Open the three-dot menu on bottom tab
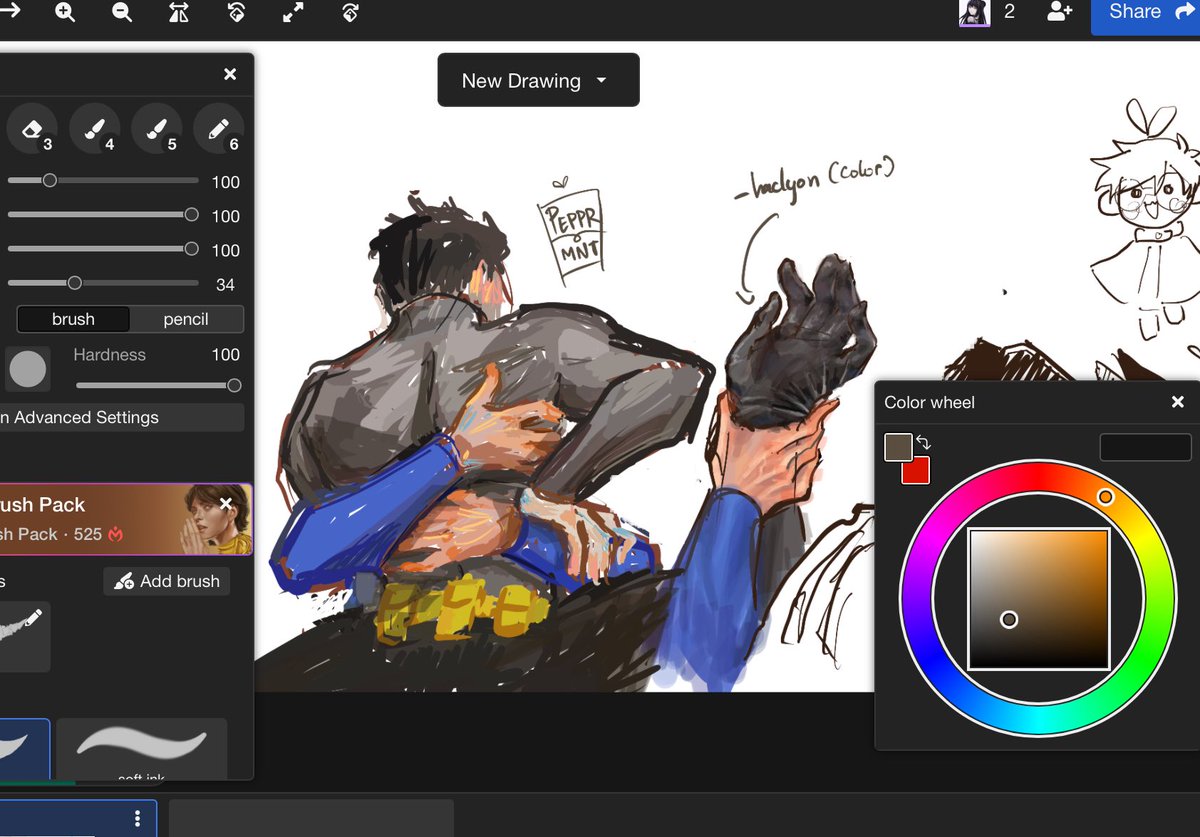 (137, 818)
